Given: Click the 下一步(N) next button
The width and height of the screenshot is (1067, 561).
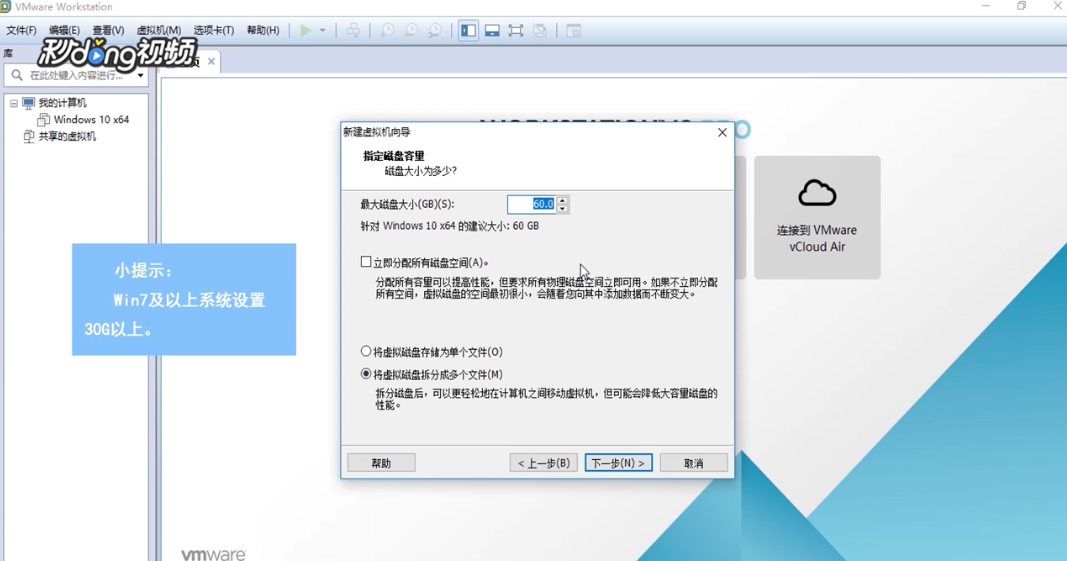Looking at the screenshot, I should 618,463.
